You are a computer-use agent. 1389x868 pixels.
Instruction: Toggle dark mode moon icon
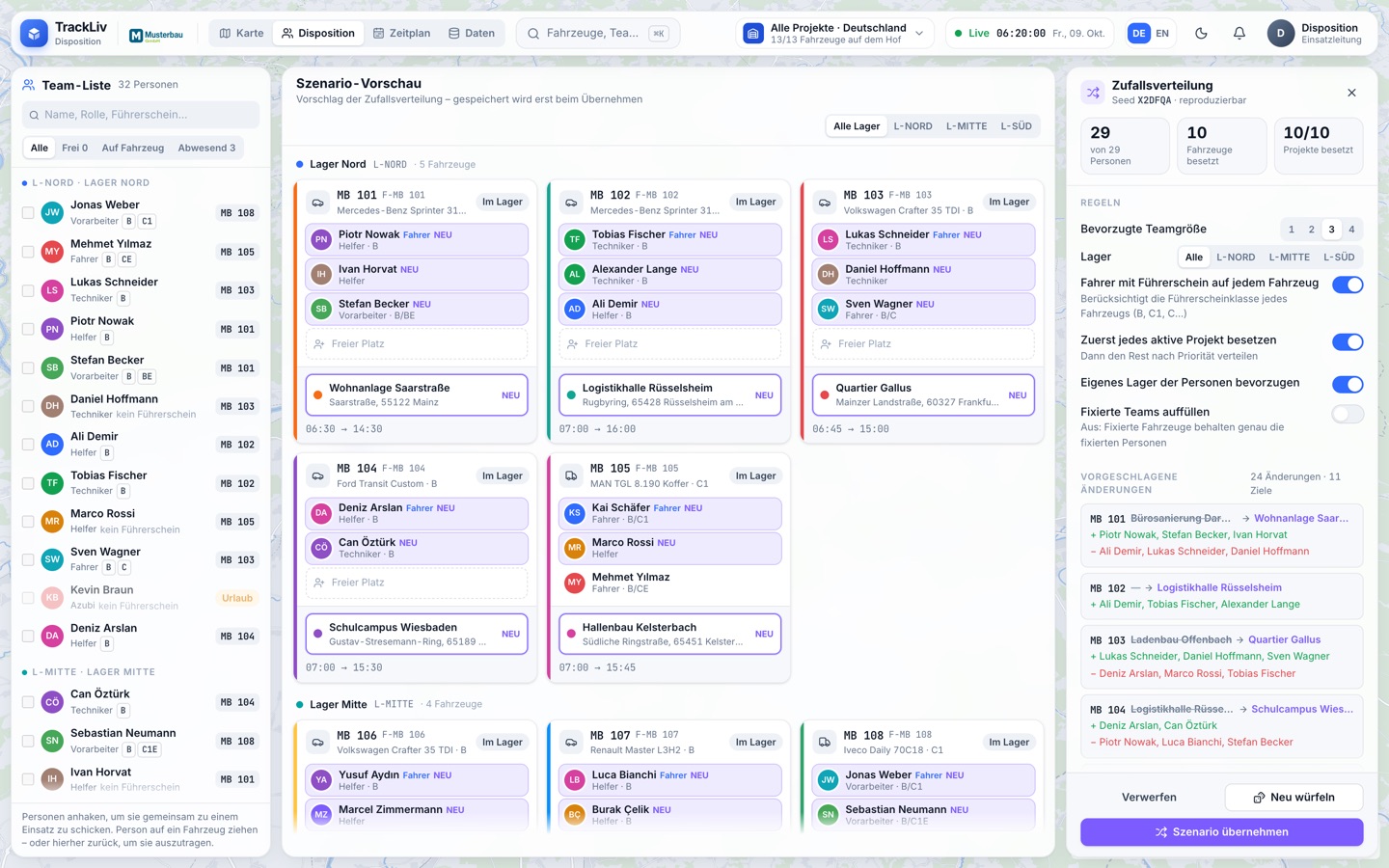(1201, 33)
